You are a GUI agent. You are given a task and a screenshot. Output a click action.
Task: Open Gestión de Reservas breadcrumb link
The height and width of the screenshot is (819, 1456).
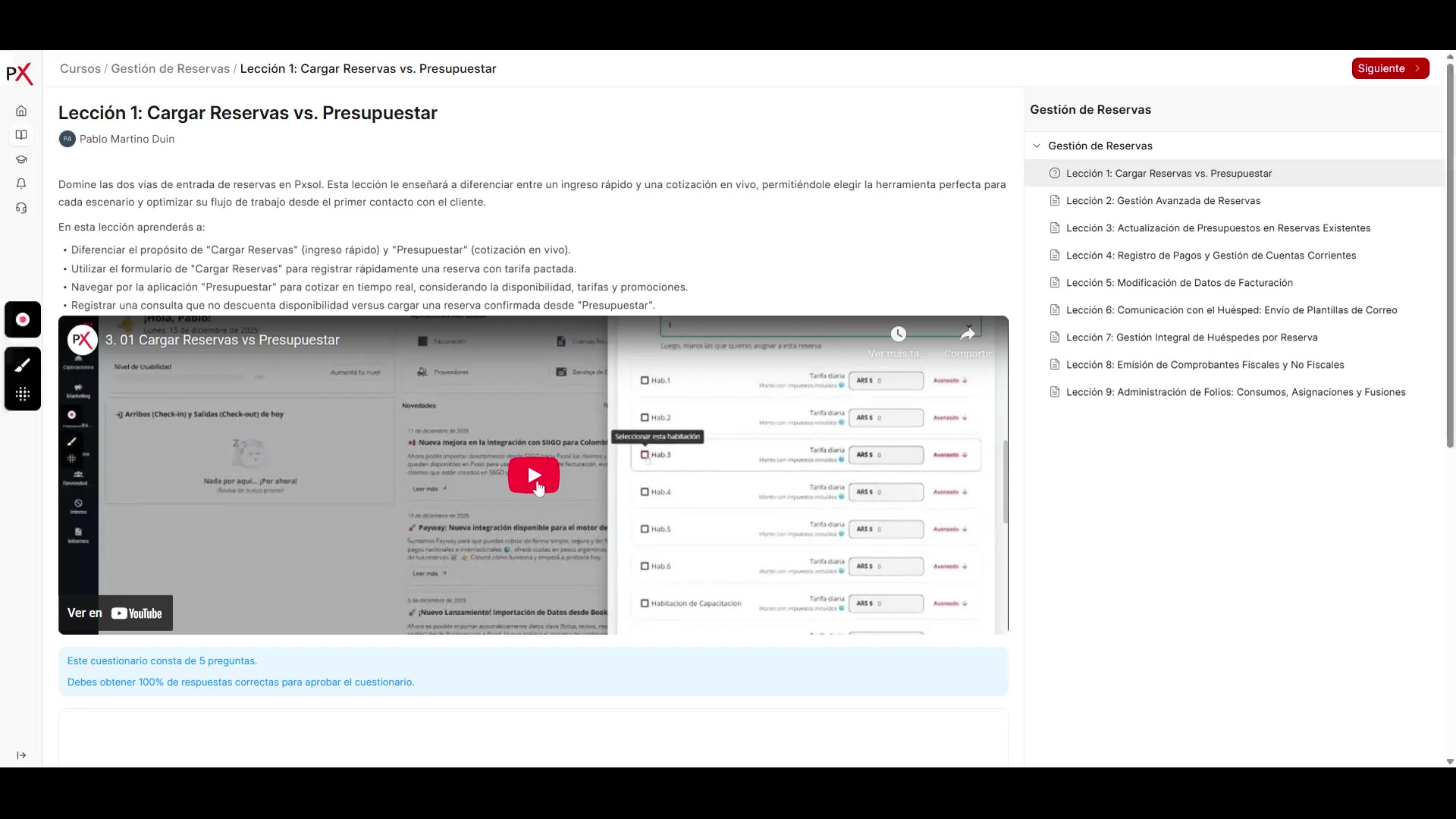[170, 68]
